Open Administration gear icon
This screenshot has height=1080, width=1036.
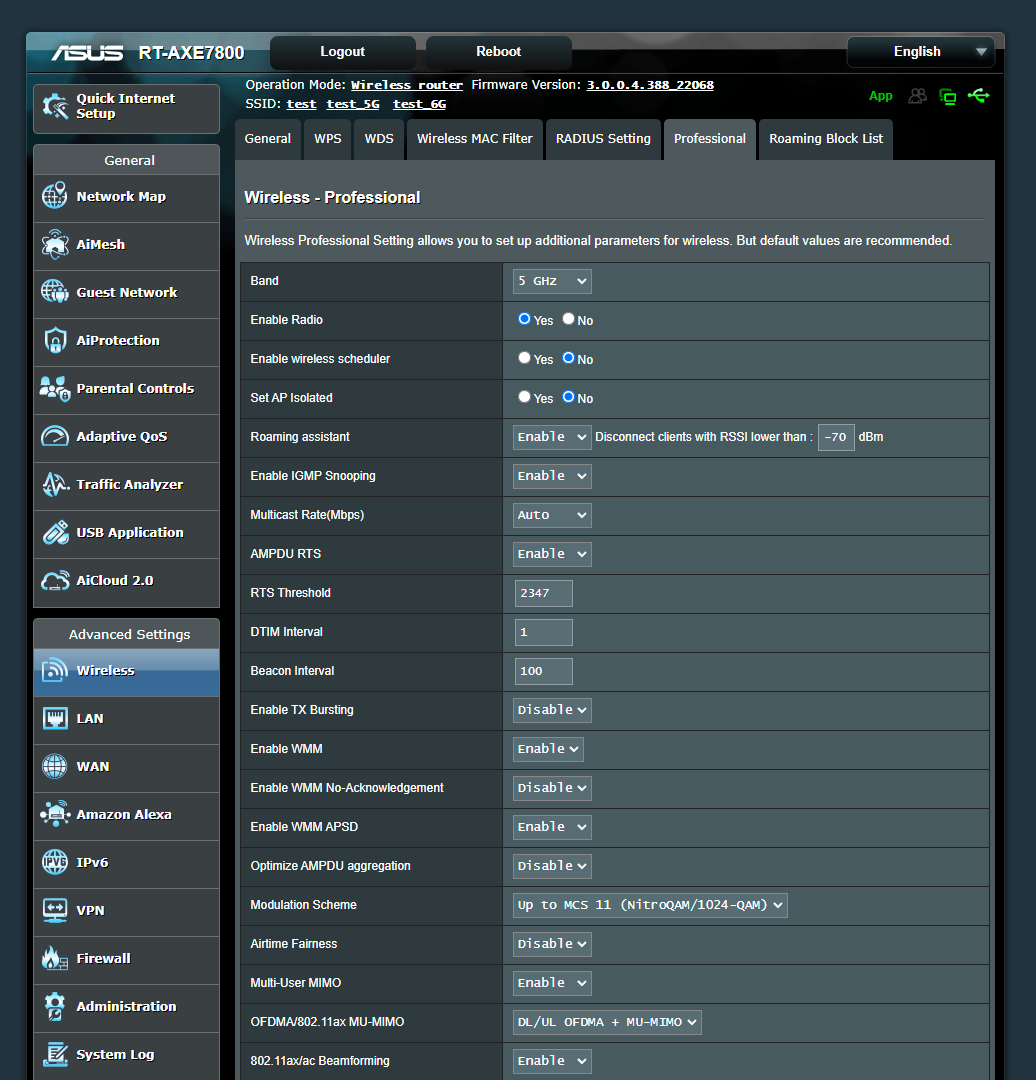point(55,1006)
